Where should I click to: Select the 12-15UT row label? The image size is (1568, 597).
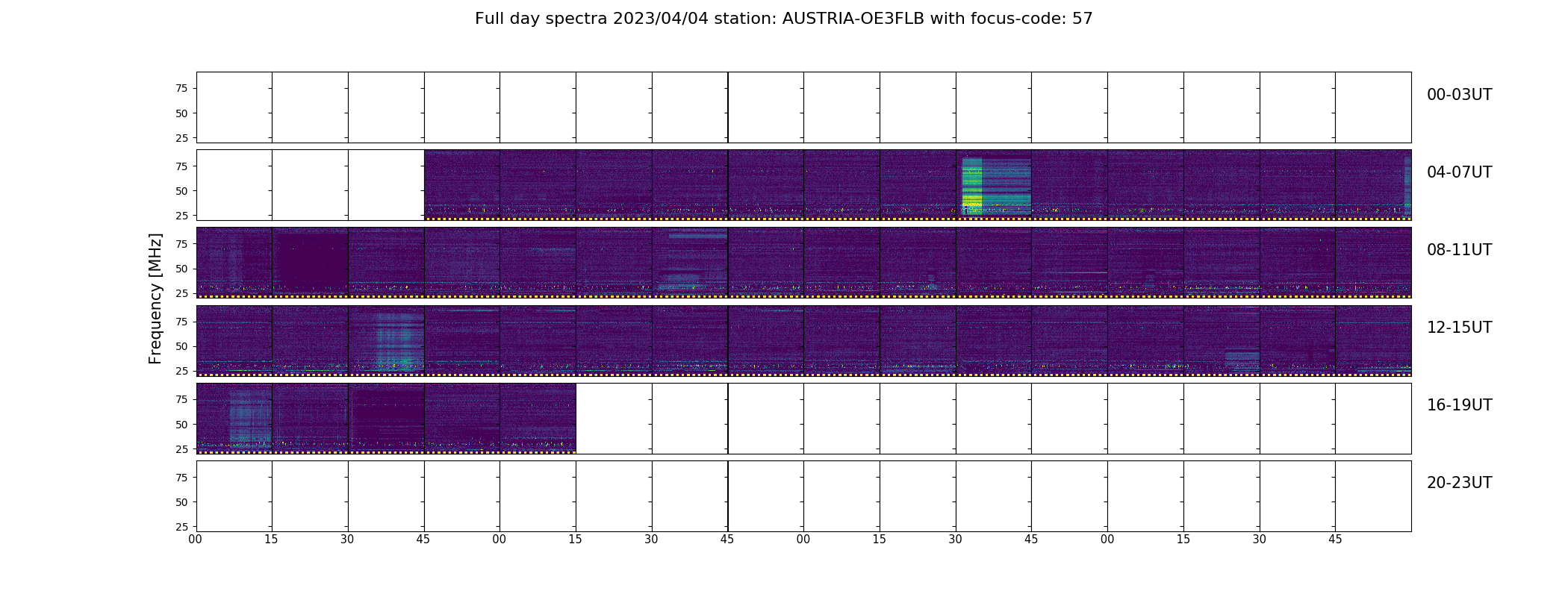coord(1459,328)
